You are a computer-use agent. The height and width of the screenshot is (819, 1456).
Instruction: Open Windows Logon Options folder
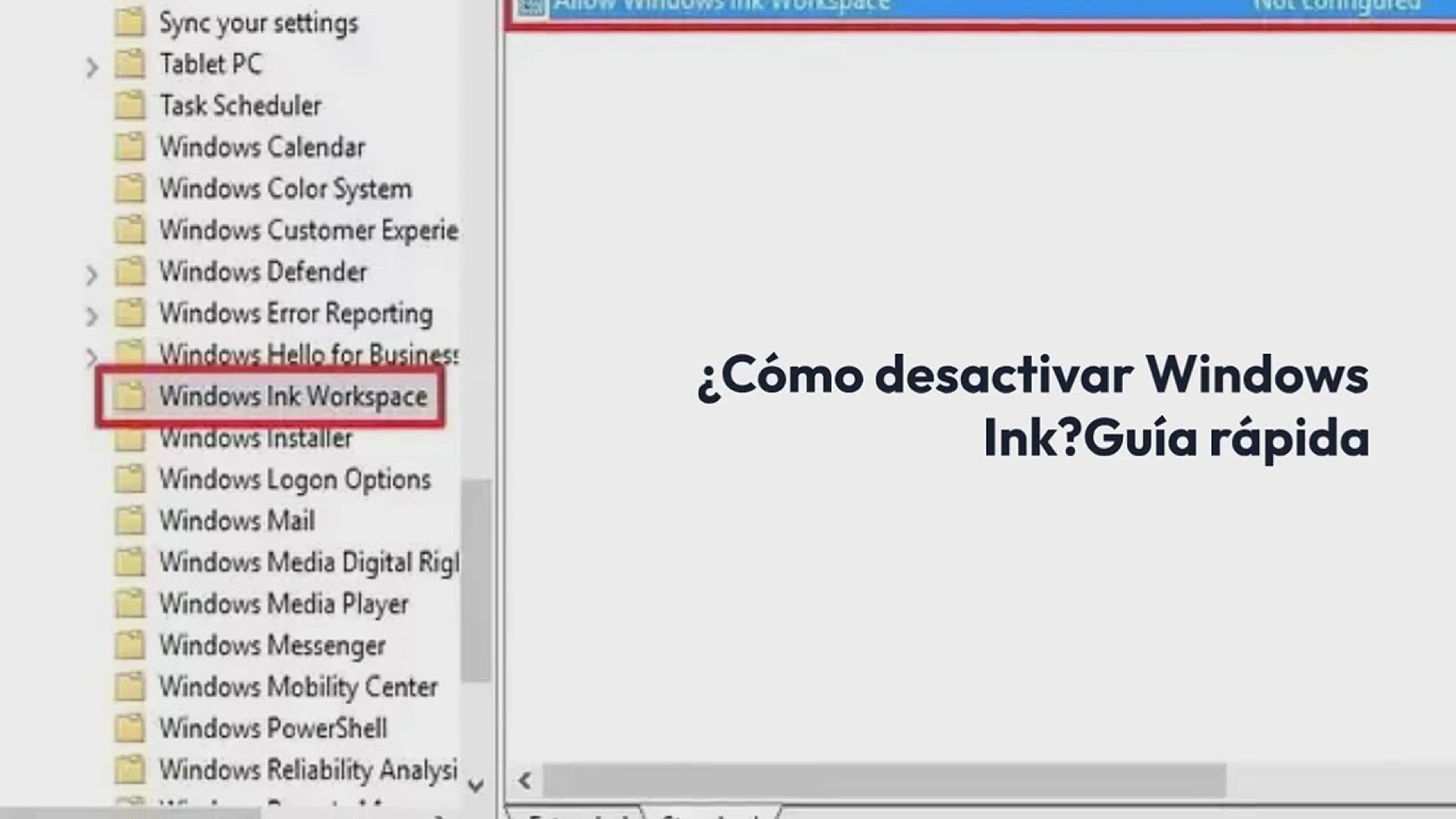(294, 480)
